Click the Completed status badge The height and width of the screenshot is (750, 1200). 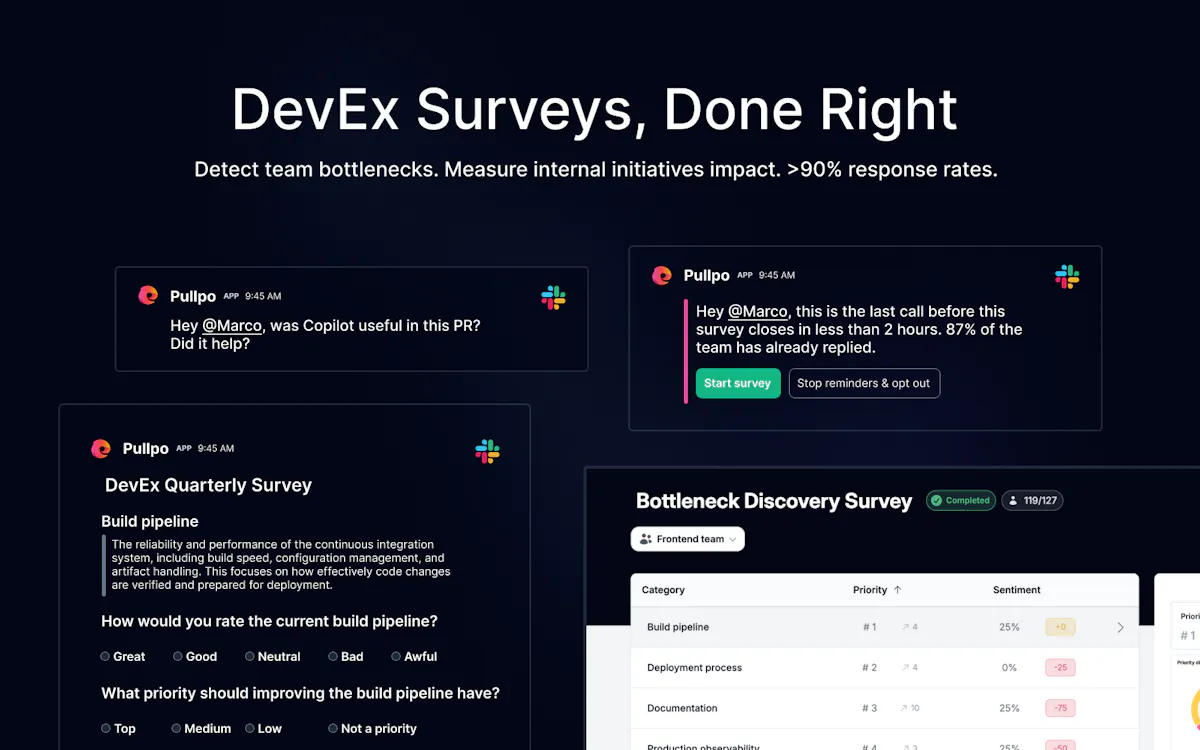961,500
